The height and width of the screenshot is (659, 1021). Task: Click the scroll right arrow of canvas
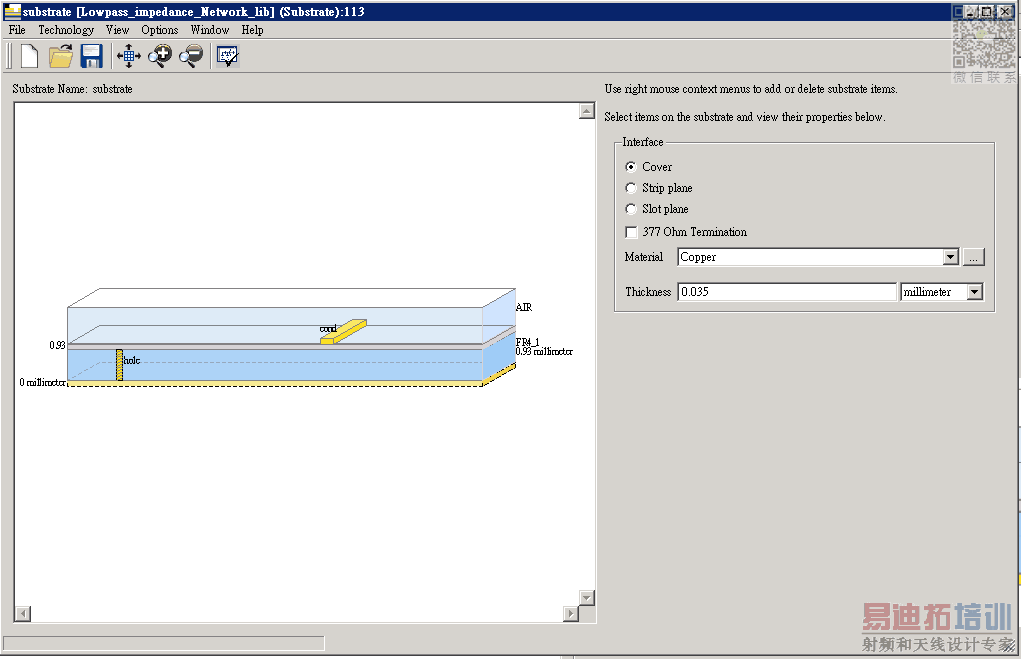click(571, 613)
